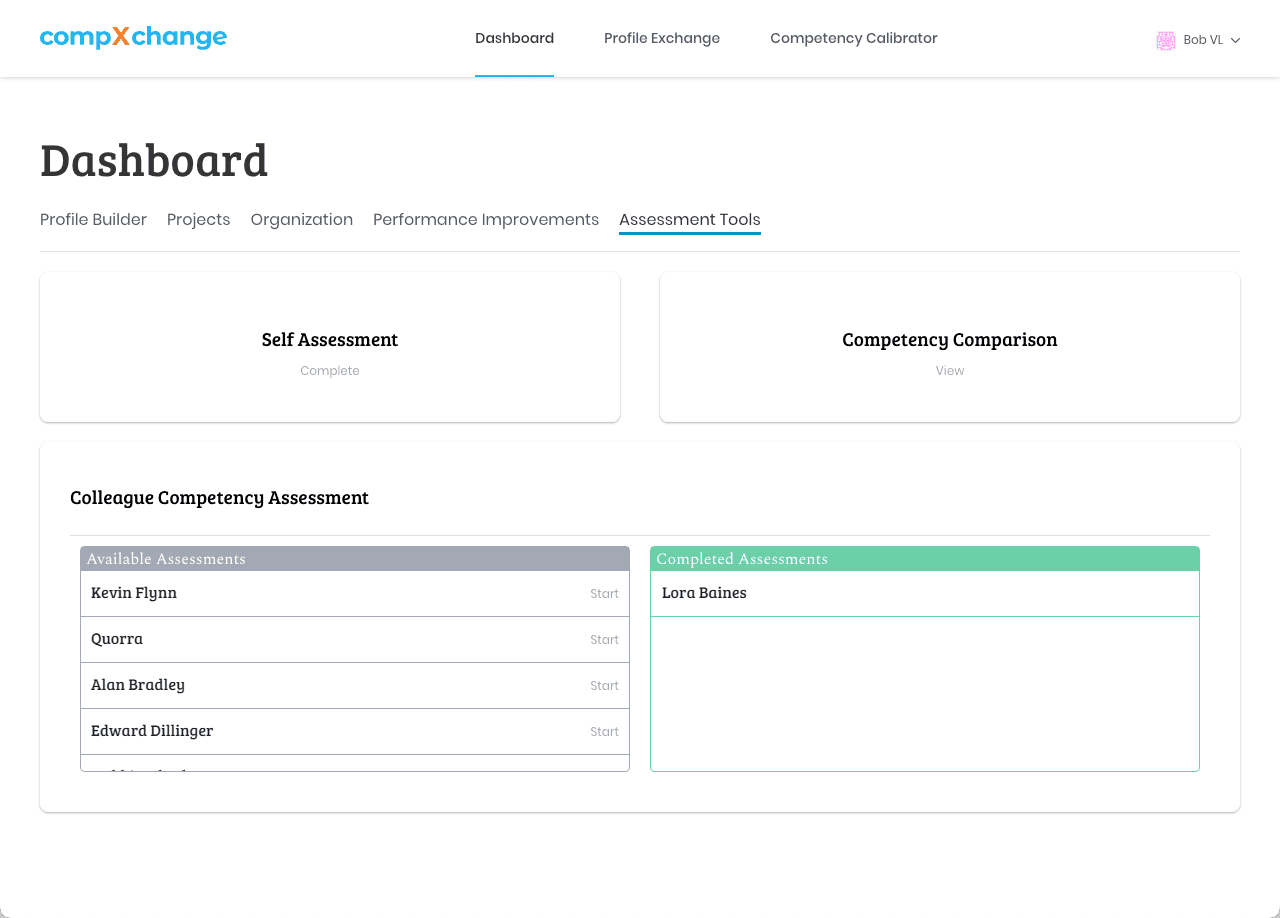1280x918 pixels.
Task: Start the assessment for Quorra
Action: [x=604, y=639]
